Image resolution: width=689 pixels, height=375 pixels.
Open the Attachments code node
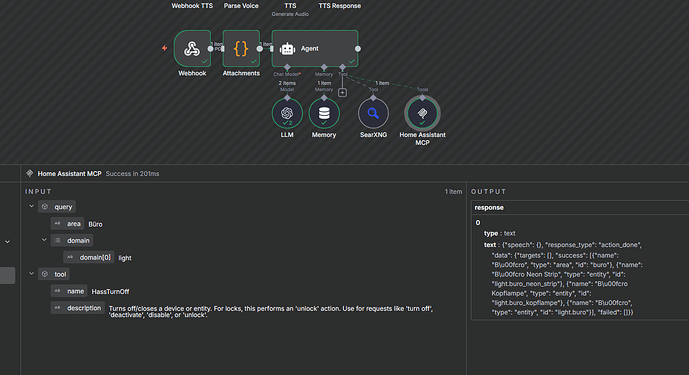(241, 48)
